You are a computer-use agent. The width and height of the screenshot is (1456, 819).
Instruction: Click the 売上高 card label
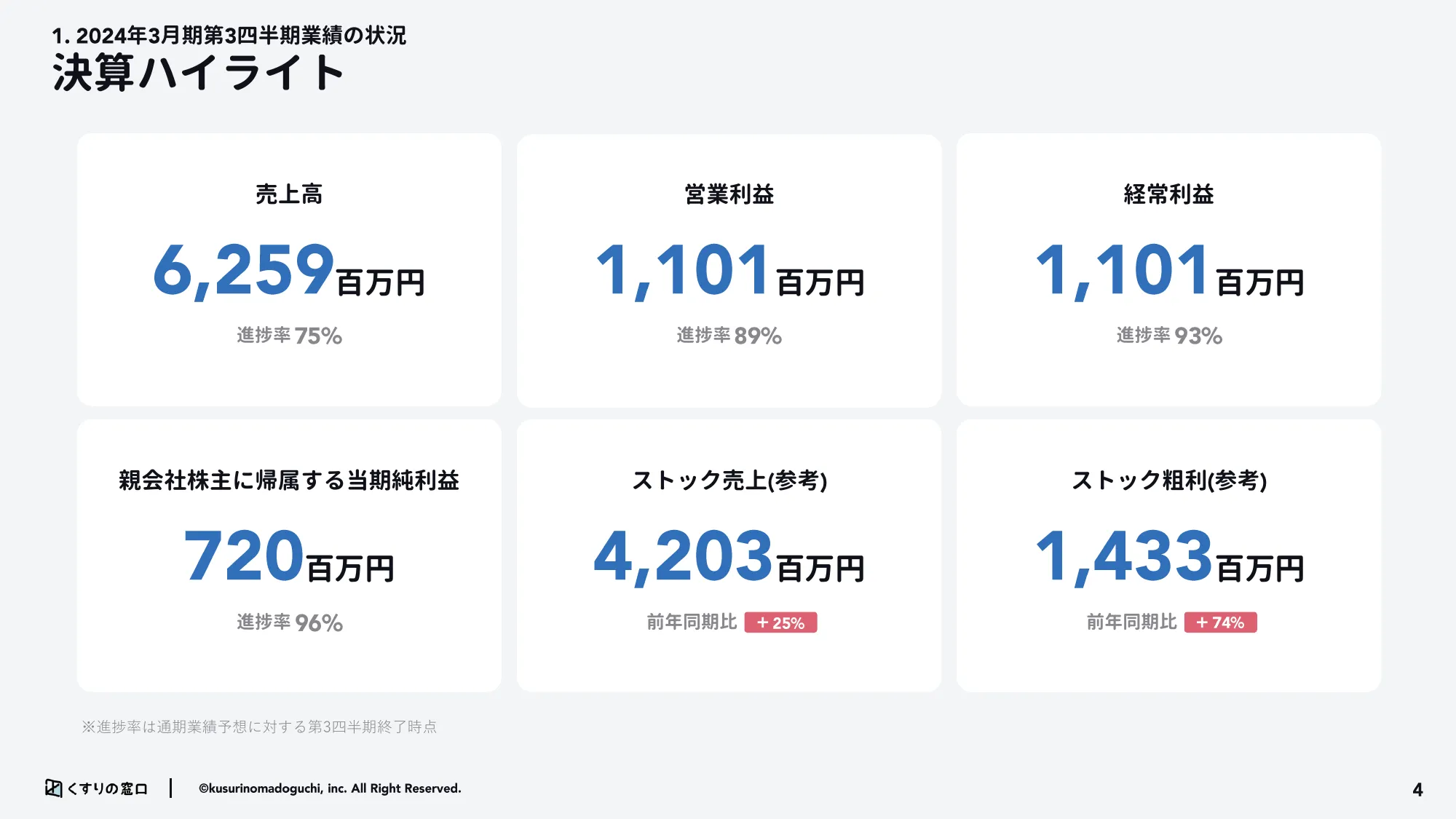(289, 194)
